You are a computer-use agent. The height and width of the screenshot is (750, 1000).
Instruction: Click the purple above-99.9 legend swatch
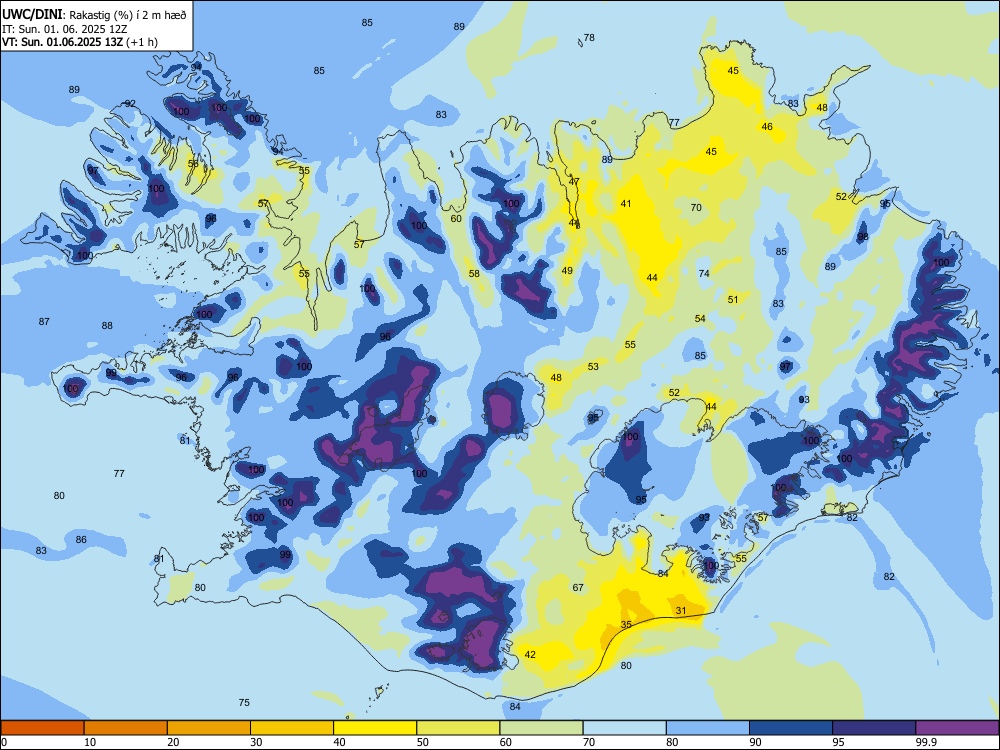click(x=957, y=728)
